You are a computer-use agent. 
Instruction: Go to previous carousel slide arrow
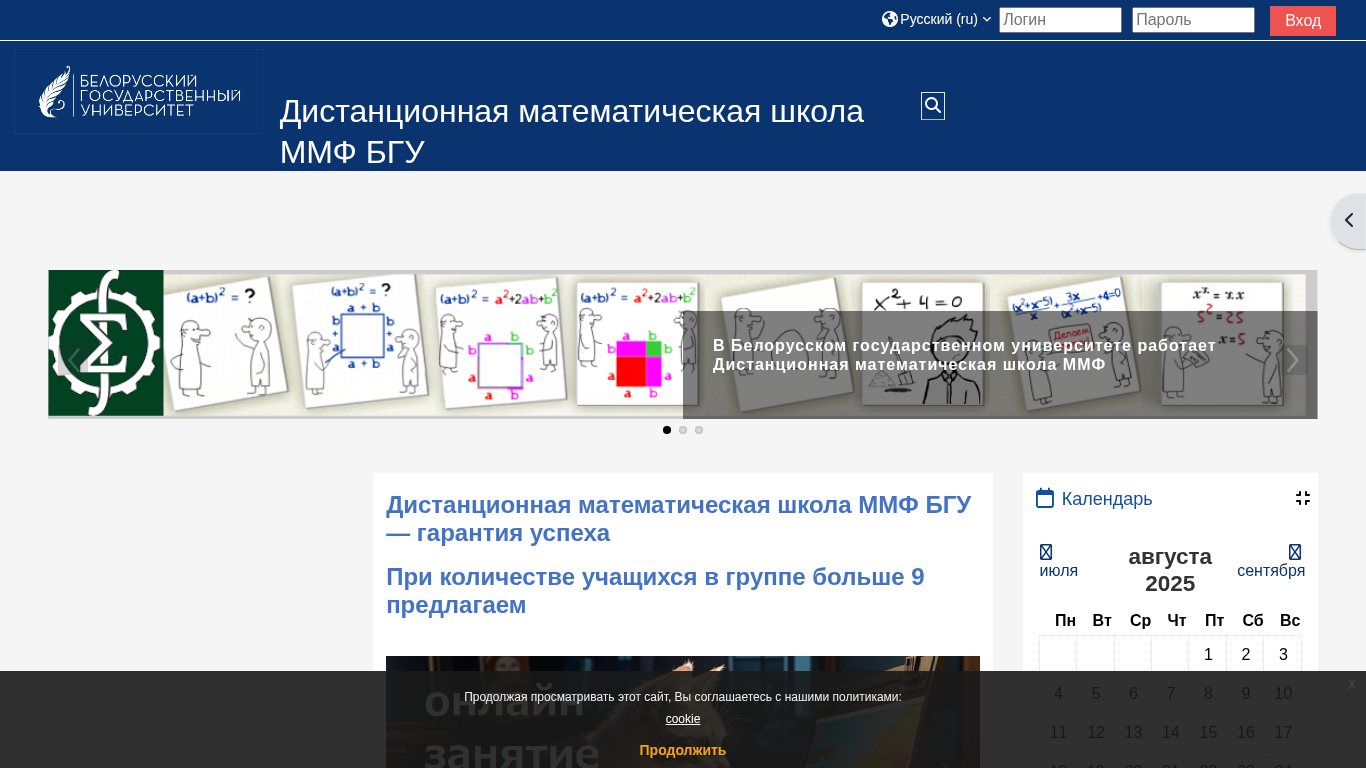click(x=73, y=360)
